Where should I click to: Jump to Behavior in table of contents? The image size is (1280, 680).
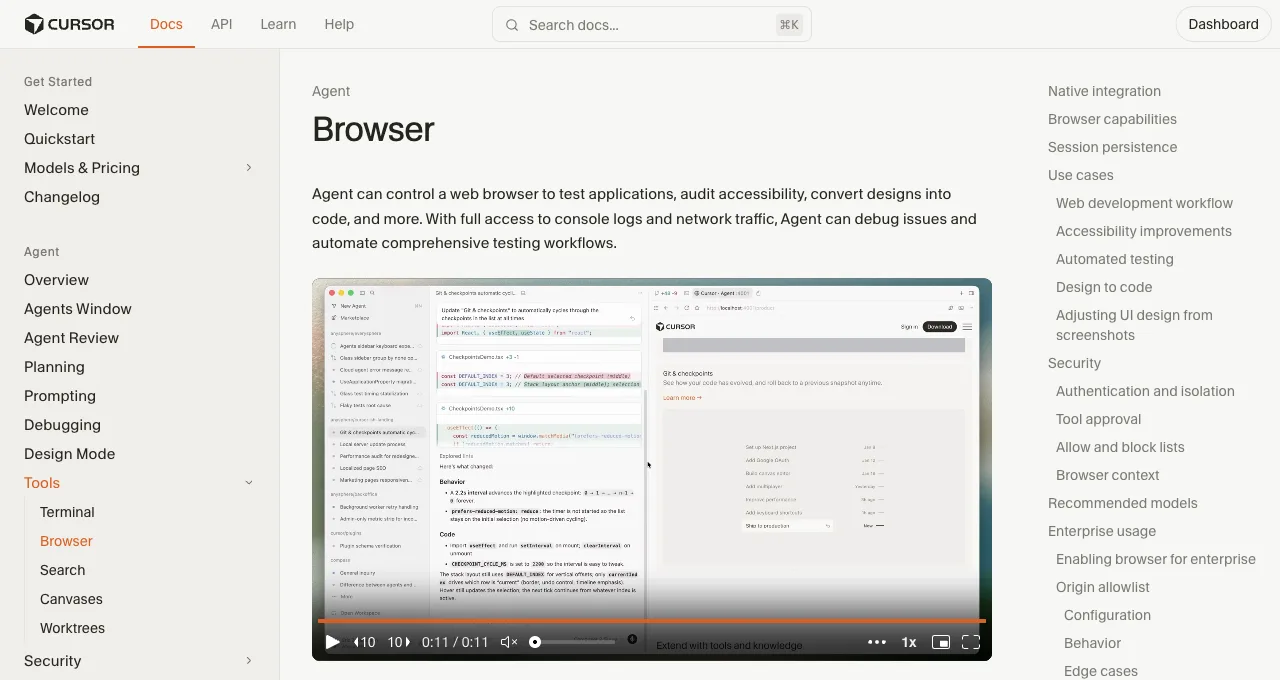1092,643
